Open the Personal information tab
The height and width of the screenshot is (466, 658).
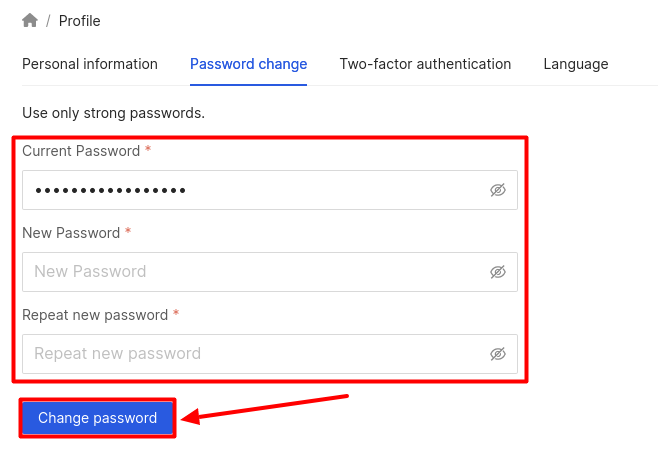tap(90, 64)
